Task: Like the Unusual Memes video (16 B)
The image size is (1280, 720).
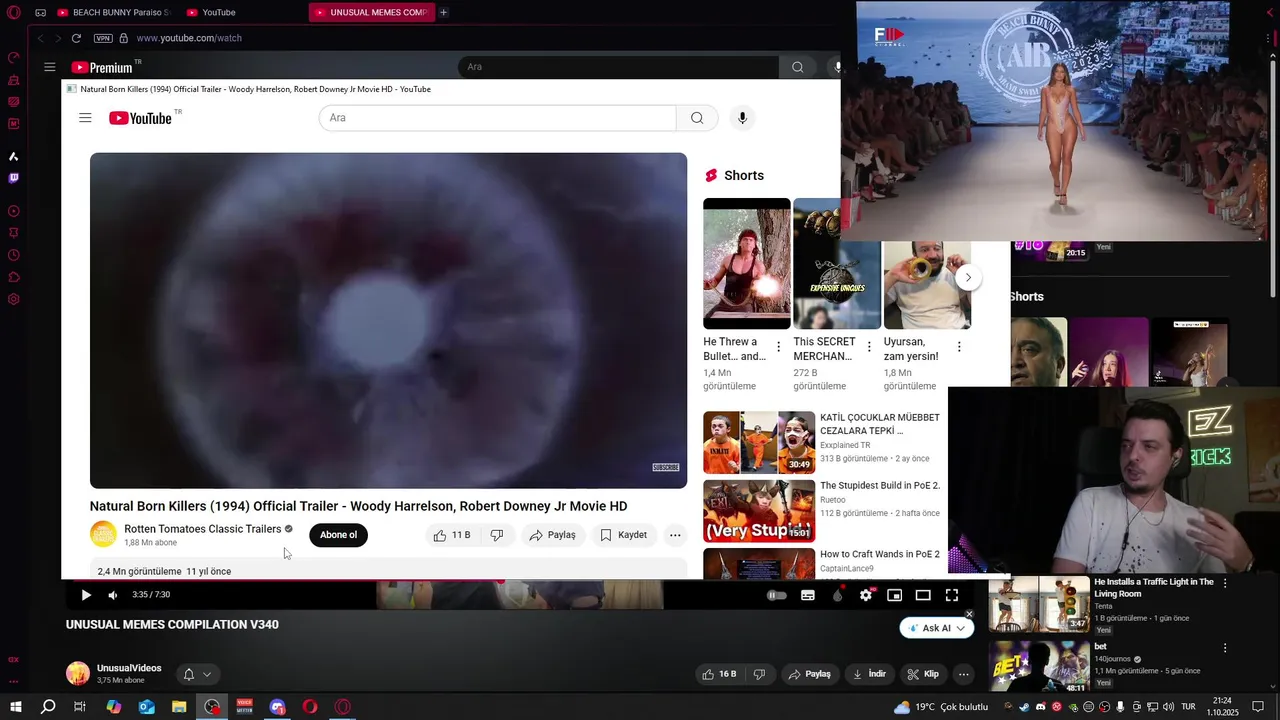Action: click(720, 674)
